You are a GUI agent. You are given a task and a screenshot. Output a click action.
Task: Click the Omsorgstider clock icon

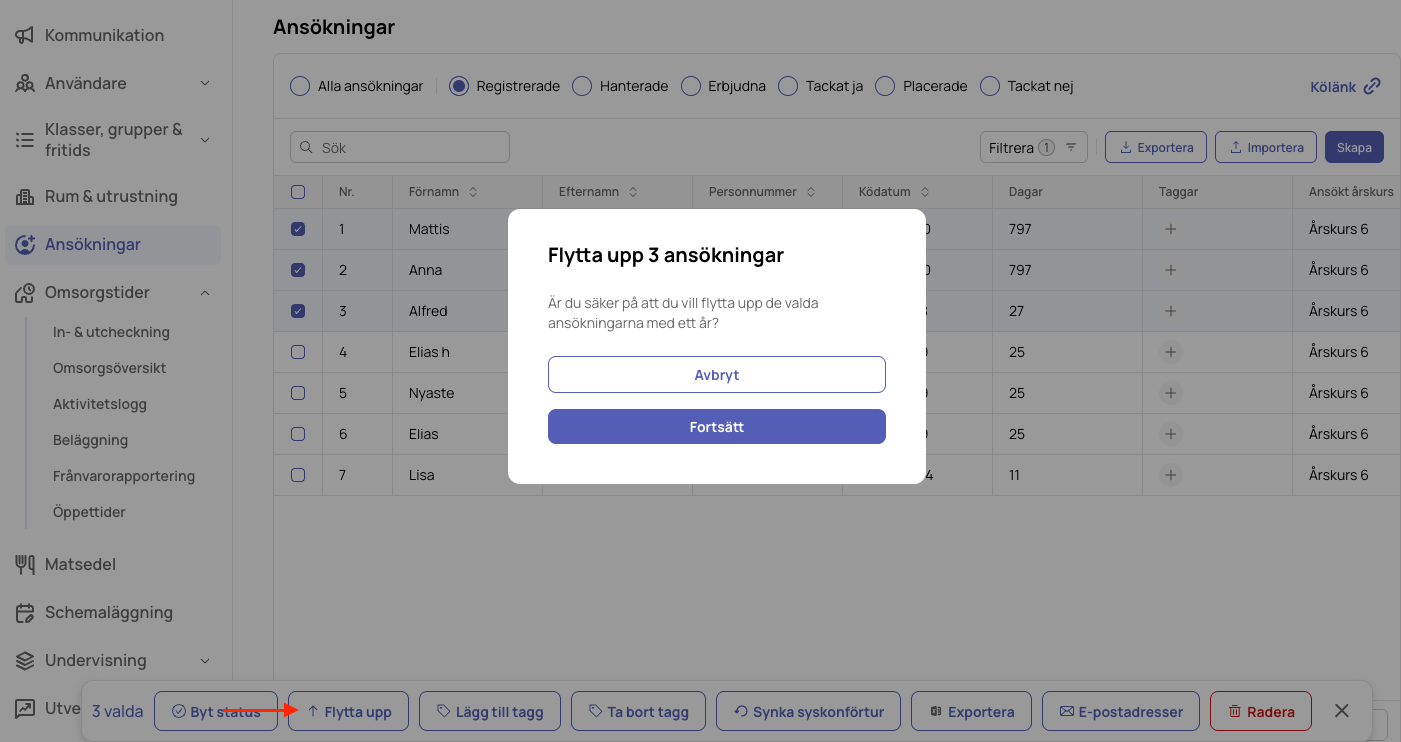(25, 292)
